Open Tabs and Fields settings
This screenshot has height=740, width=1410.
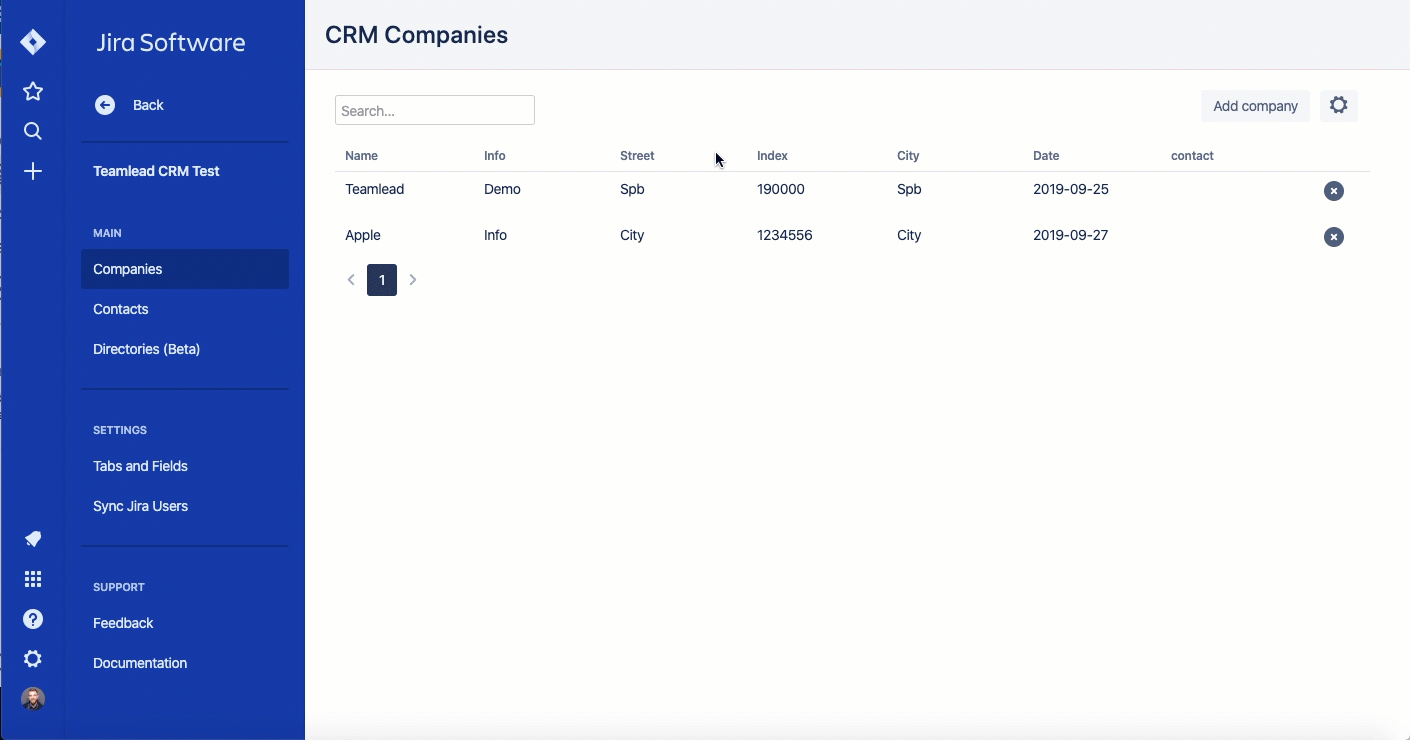(x=140, y=466)
